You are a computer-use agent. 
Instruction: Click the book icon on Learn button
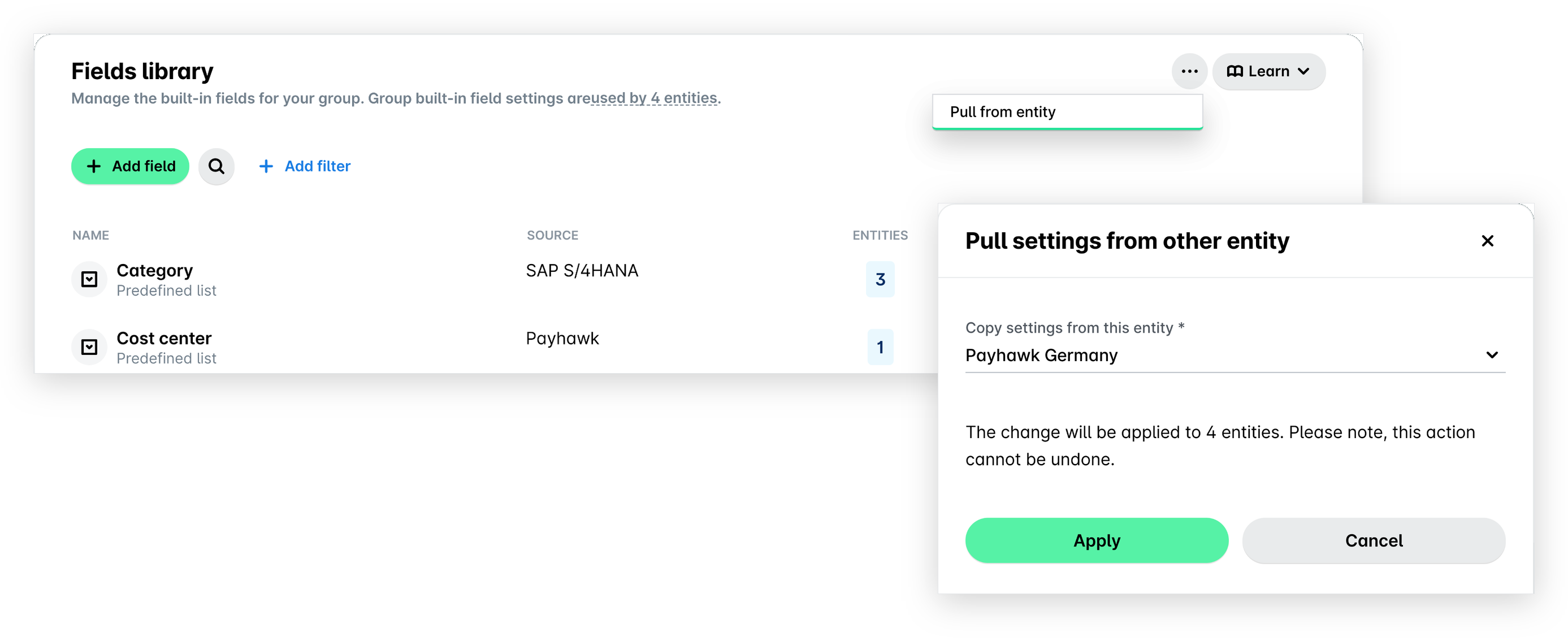[1235, 71]
